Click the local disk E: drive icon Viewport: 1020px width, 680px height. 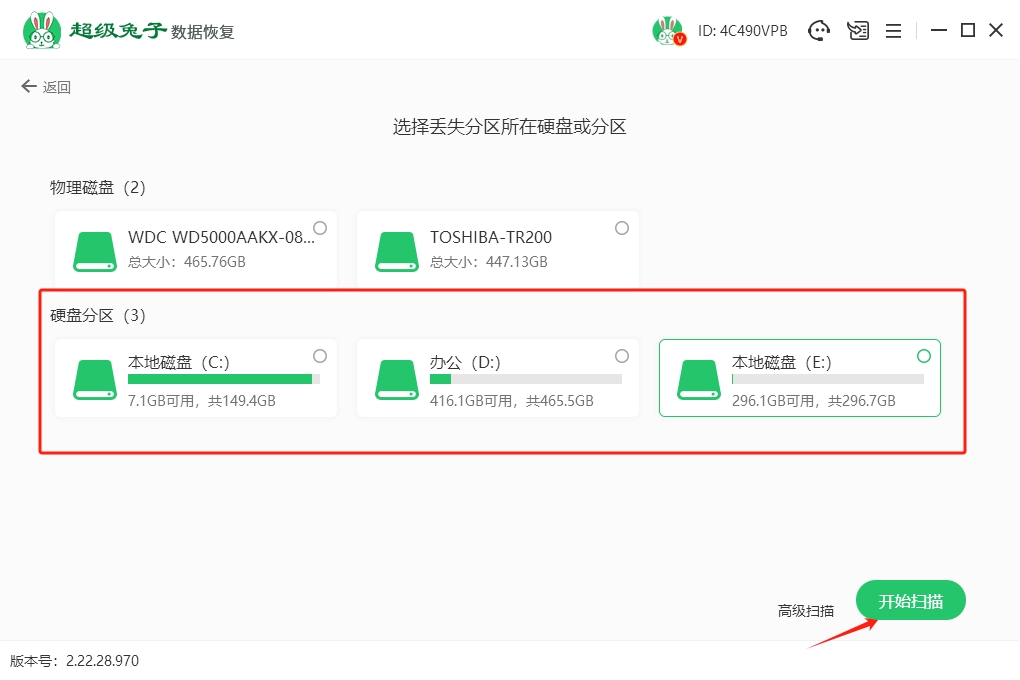click(699, 378)
